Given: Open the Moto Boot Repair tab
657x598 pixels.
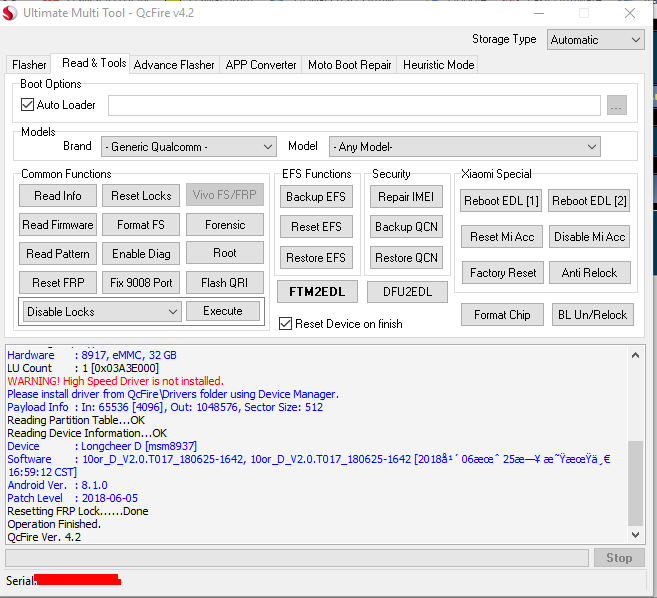Looking at the screenshot, I should 349,65.
